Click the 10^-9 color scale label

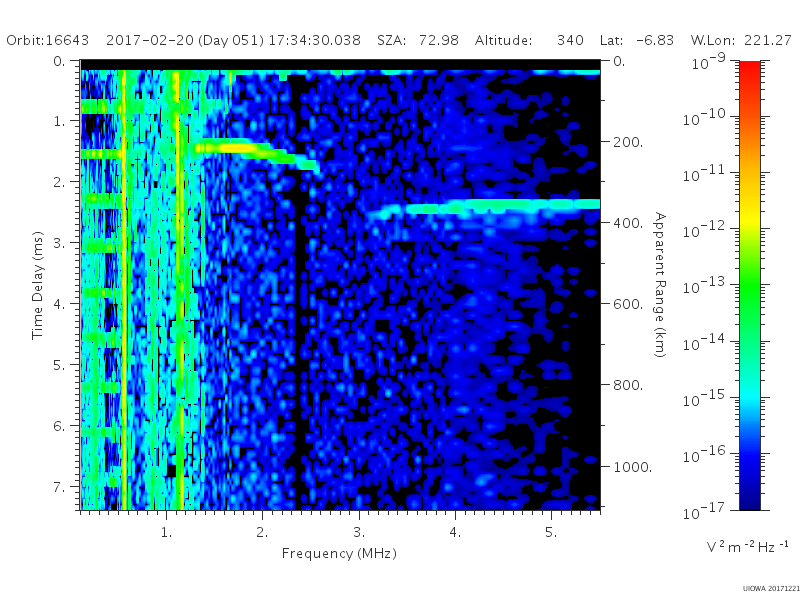pyautogui.click(x=709, y=62)
